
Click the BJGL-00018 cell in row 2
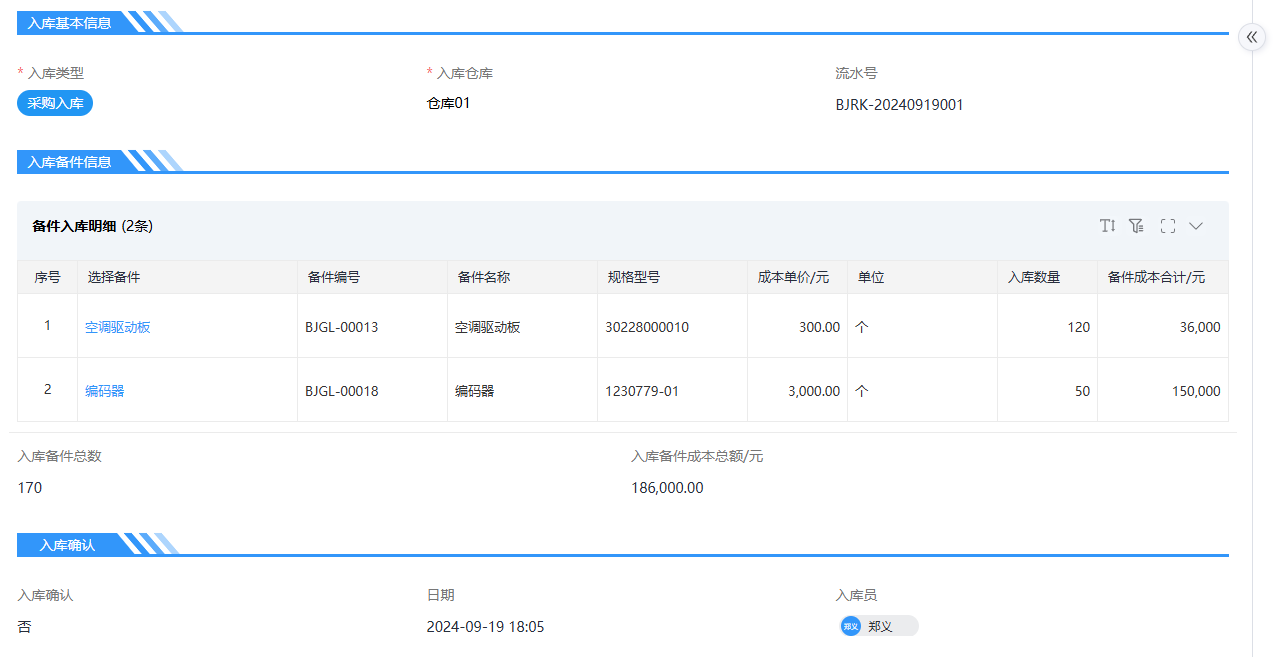tap(342, 391)
